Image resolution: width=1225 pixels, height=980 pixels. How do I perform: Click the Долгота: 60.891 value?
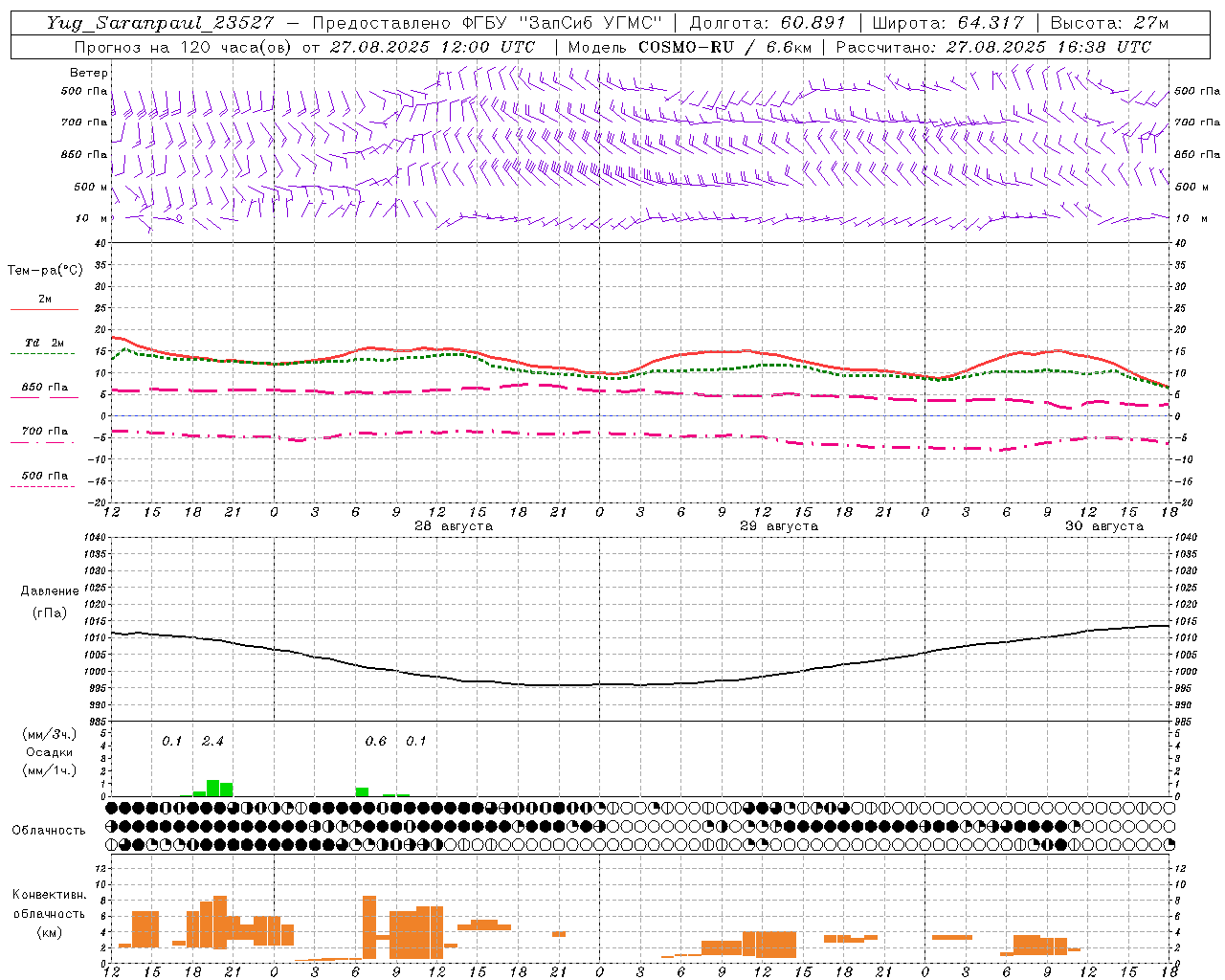pos(768,23)
